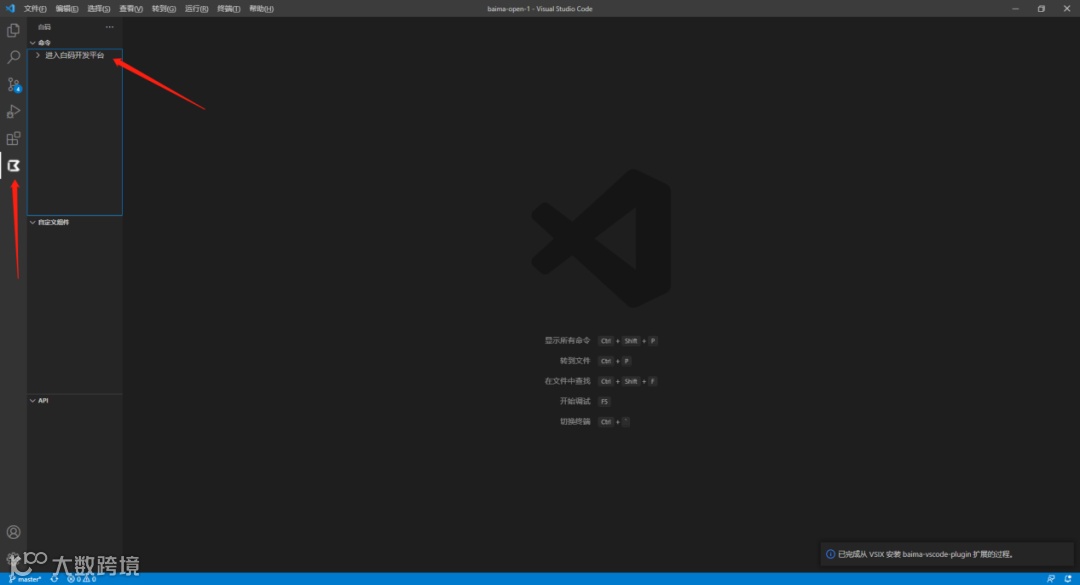Click the 白码 sidebar title
The image size is (1080, 585).
(x=45, y=27)
